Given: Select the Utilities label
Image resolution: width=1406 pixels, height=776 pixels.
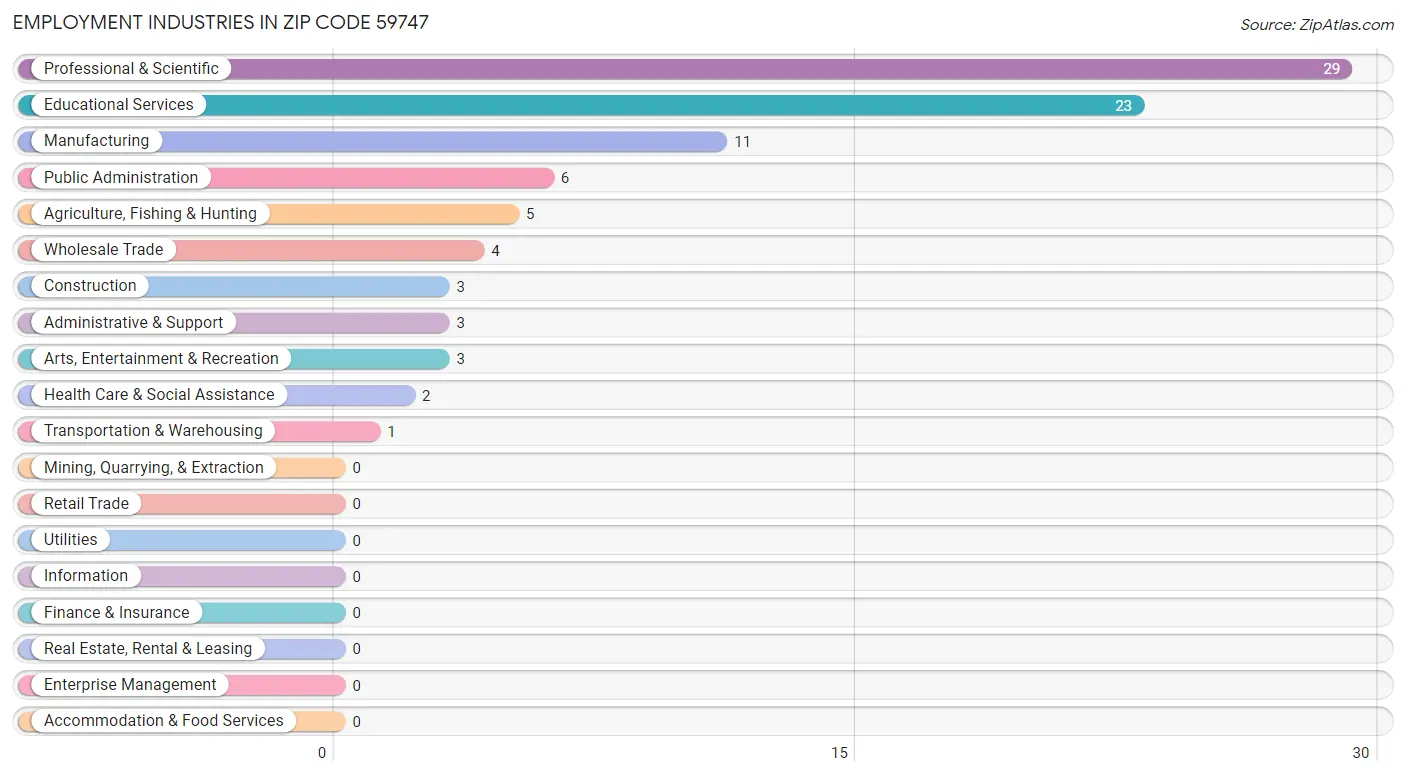Looking at the screenshot, I should (x=71, y=540).
